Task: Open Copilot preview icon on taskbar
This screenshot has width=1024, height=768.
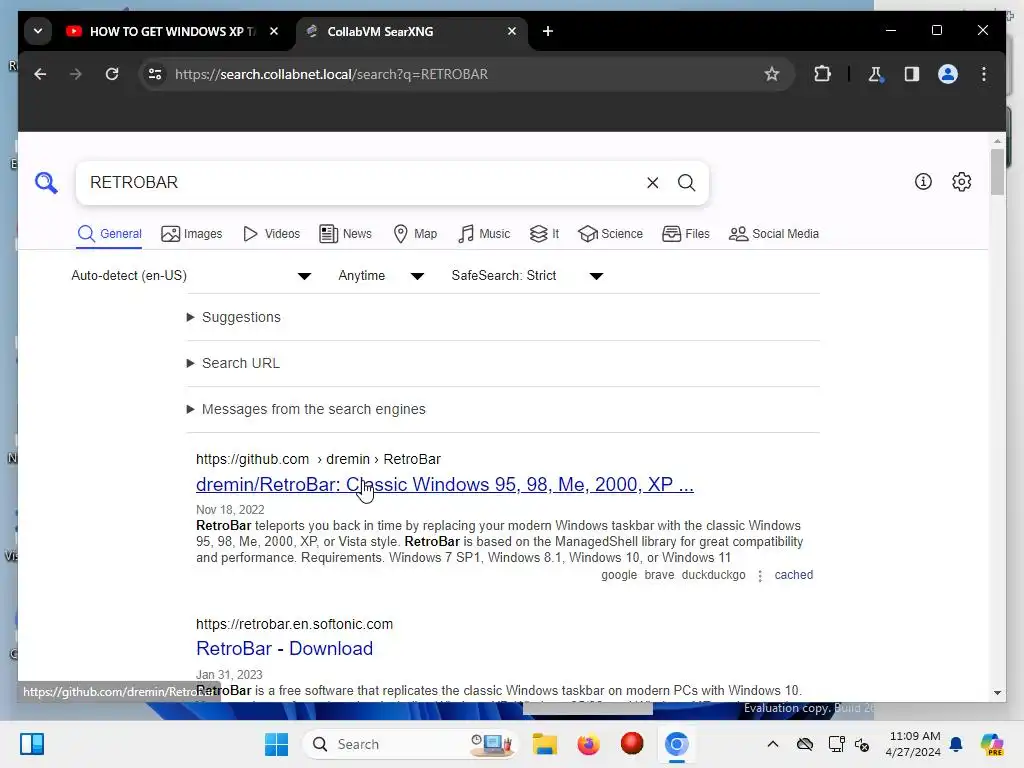Action: [x=992, y=744]
